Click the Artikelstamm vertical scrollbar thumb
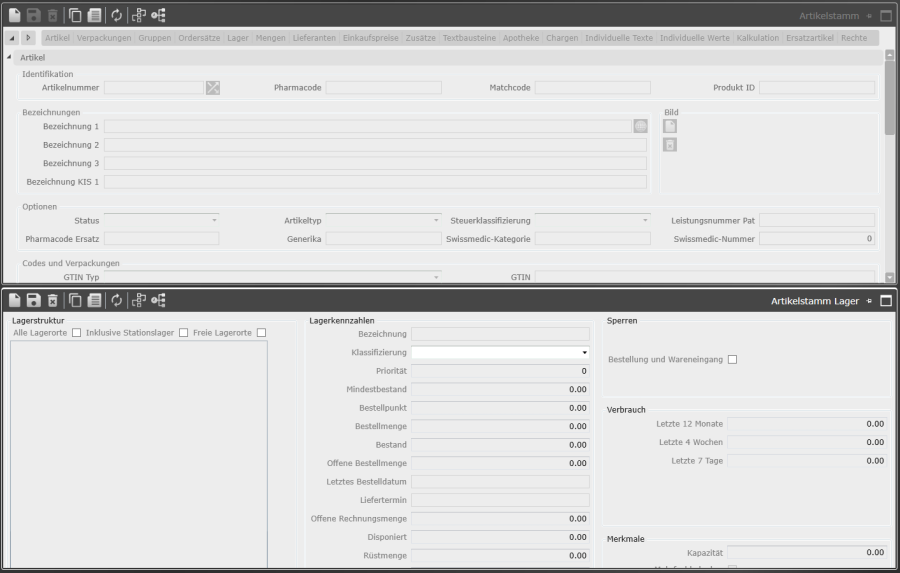This screenshot has width=900, height=573. tap(890, 98)
